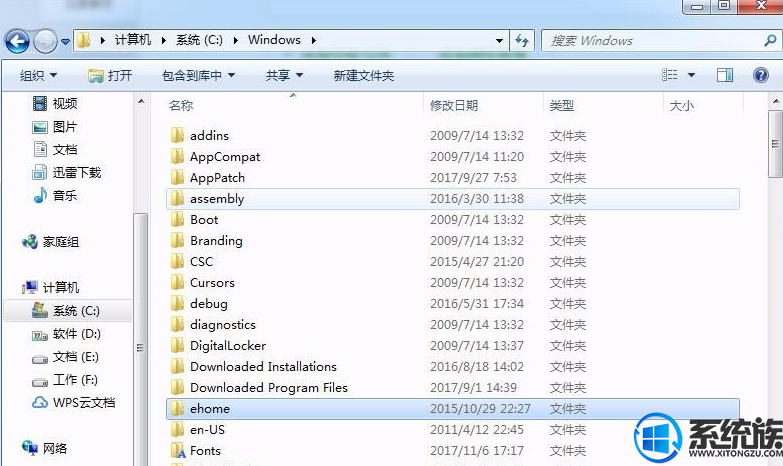Select the CSC folder icon

(177, 261)
